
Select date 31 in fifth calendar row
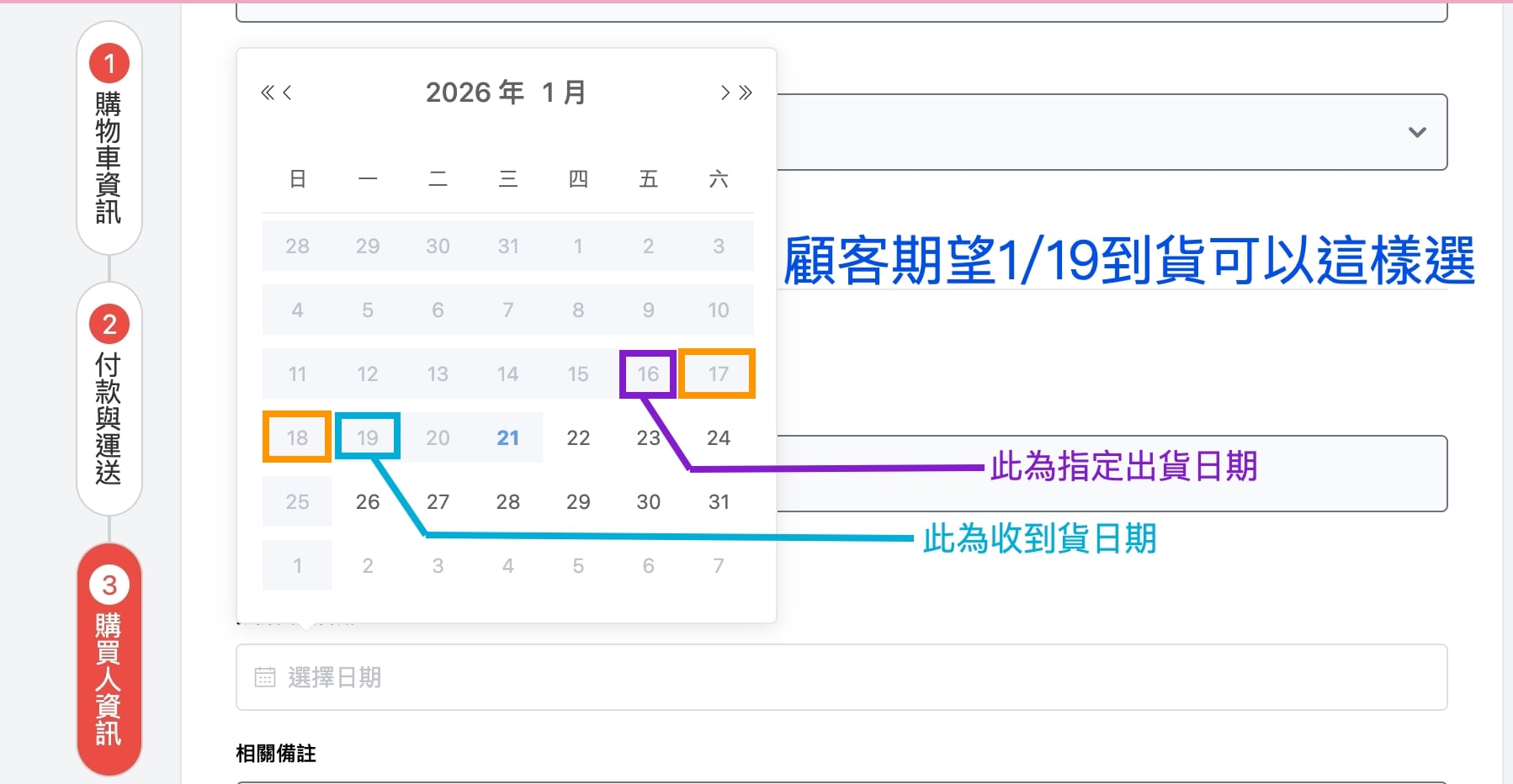coord(719,501)
